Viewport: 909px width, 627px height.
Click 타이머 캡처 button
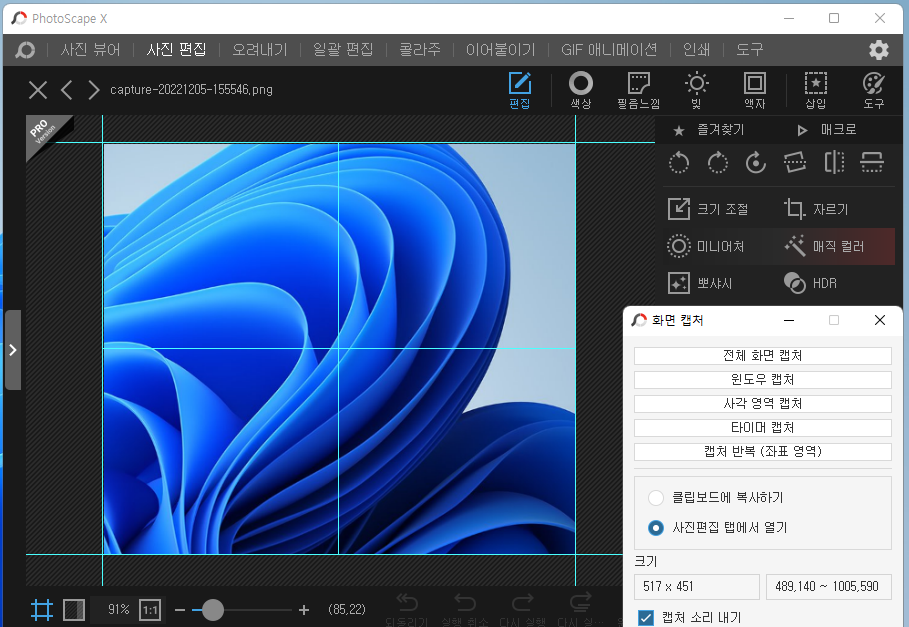pyautogui.click(x=762, y=428)
